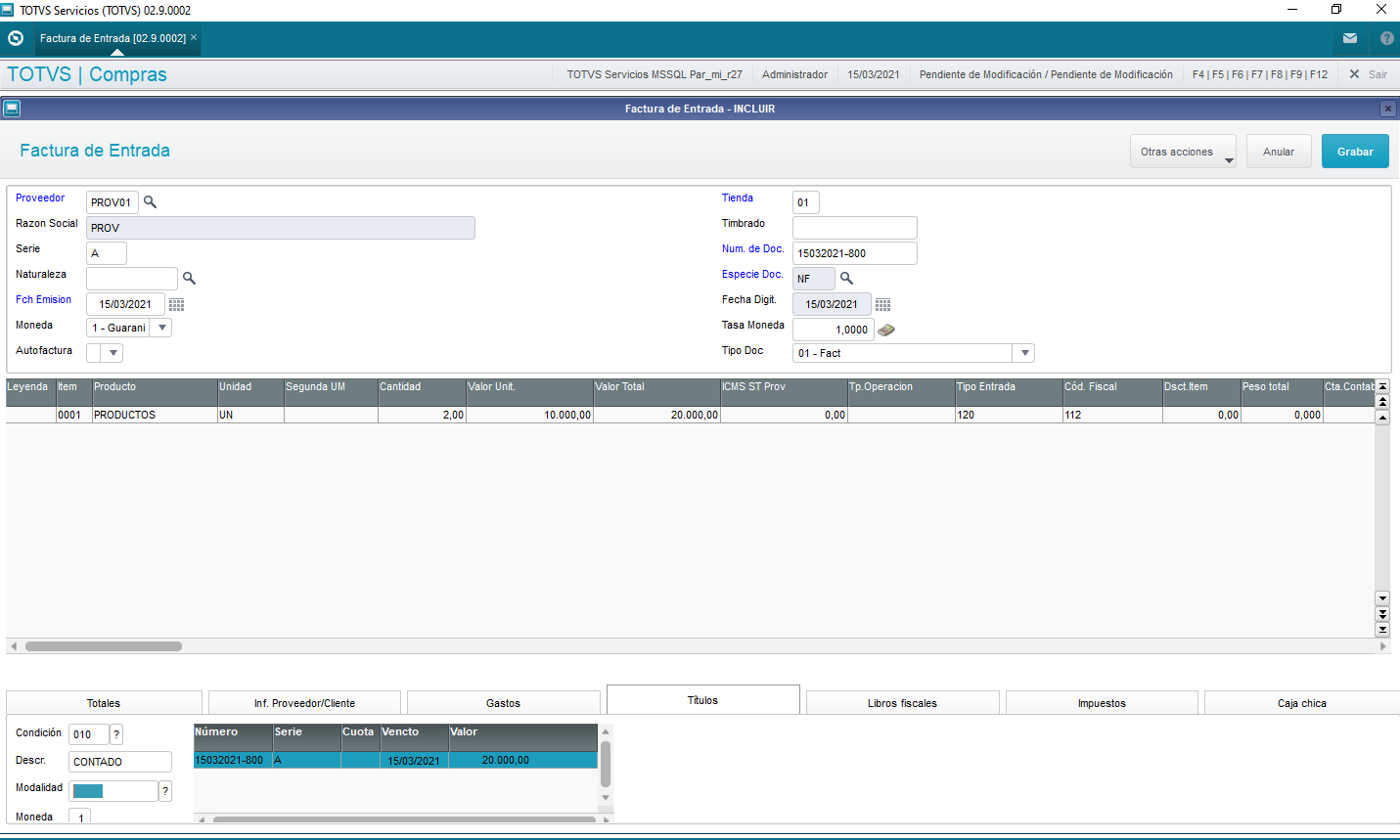Screen dimensions: 1400x840
Task: Page grid down with double arrow
Action: 1382,614
